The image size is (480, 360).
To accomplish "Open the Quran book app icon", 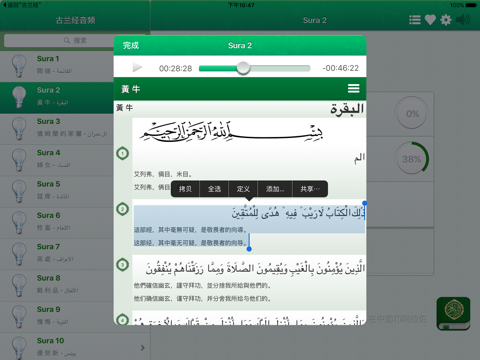I will click(454, 313).
